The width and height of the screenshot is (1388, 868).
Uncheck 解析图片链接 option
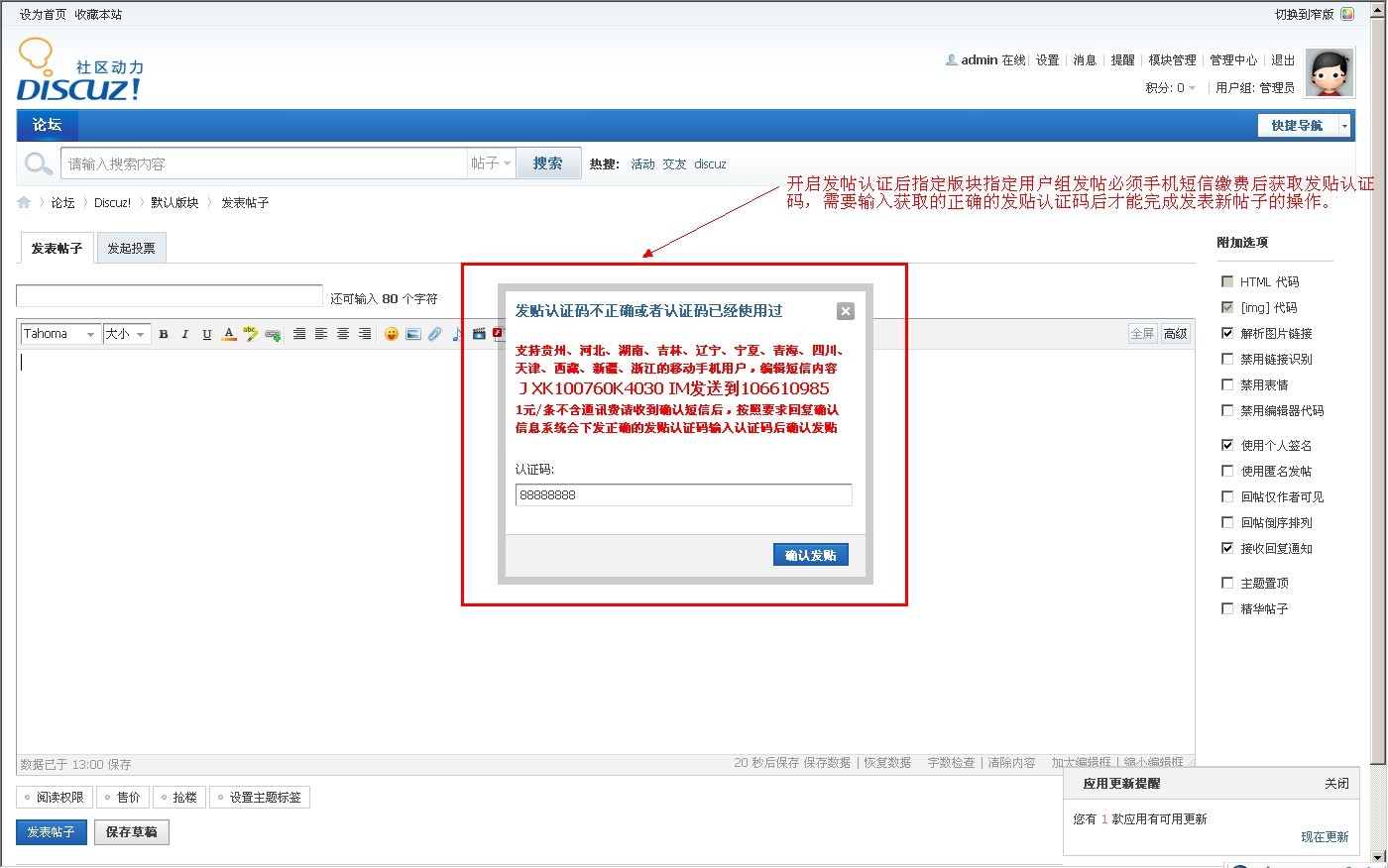click(x=1227, y=333)
